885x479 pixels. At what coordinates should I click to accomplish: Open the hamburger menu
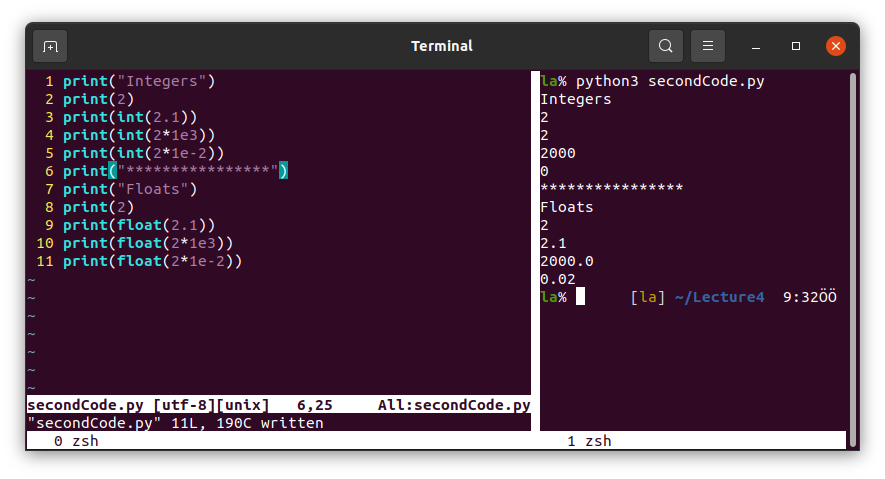pyautogui.click(x=707, y=46)
